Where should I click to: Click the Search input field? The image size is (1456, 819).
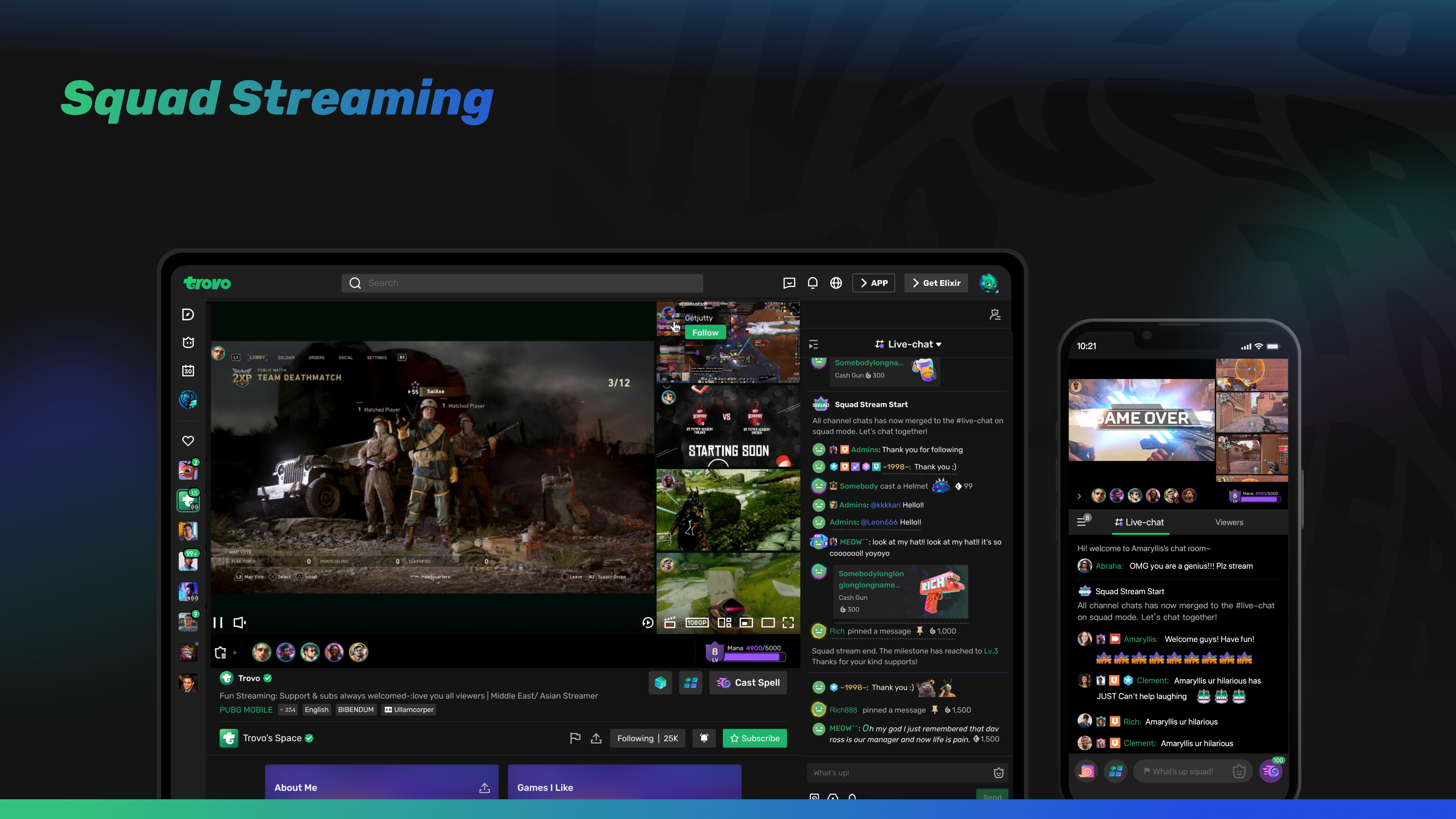pyautogui.click(x=522, y=282)
